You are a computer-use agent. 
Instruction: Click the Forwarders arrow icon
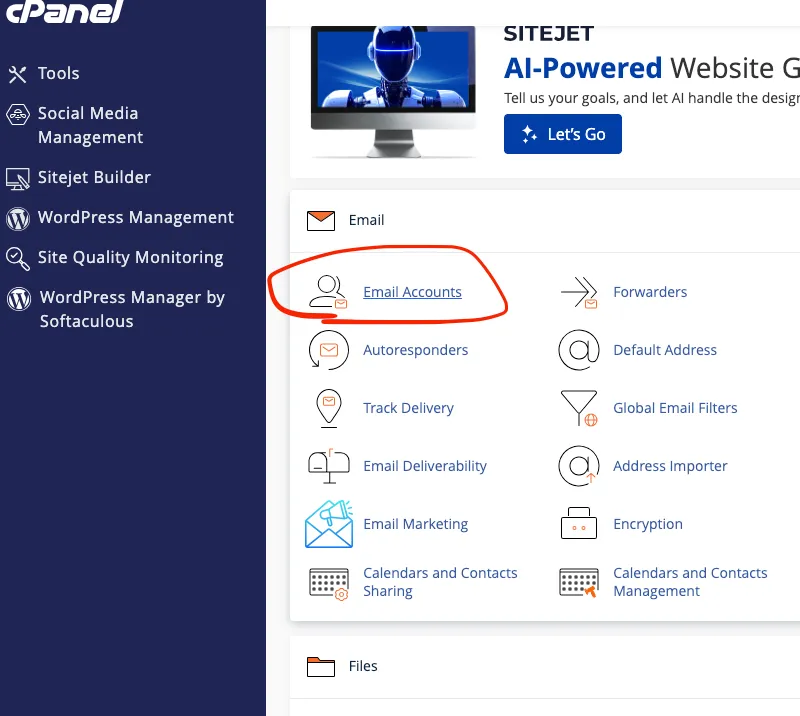pyautogui.click(x=579, y=292)
